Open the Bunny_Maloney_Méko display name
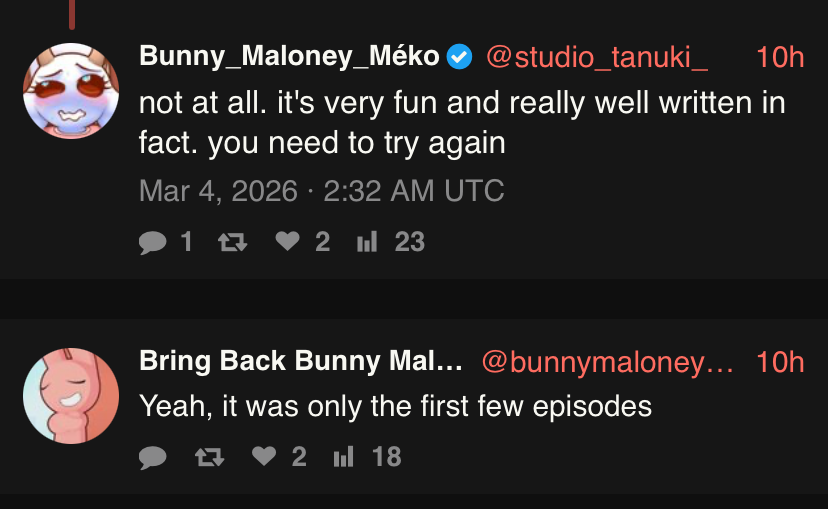828x509 pixels. point(289,57)
